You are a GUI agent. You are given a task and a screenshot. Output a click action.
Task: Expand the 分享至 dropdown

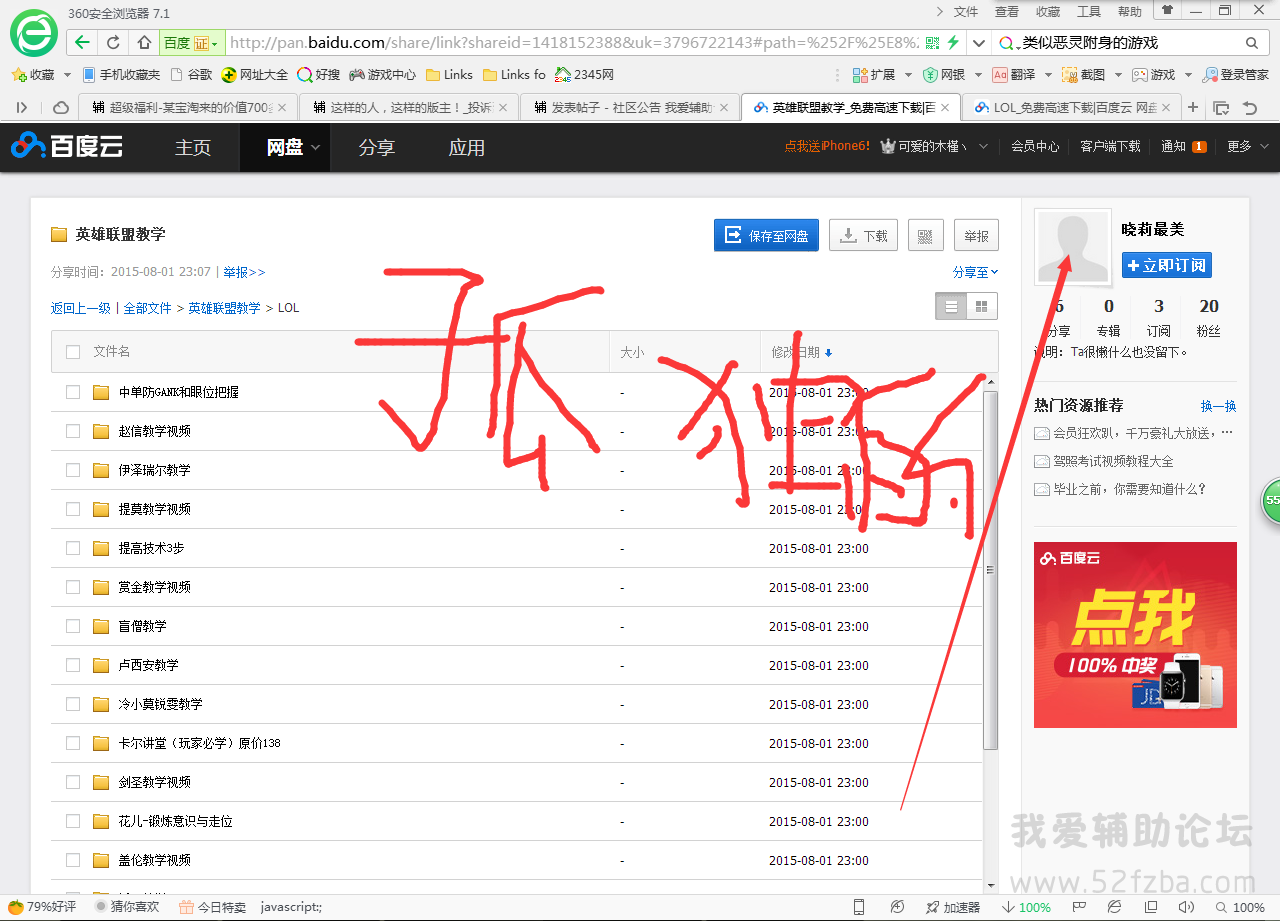[975, 272]
